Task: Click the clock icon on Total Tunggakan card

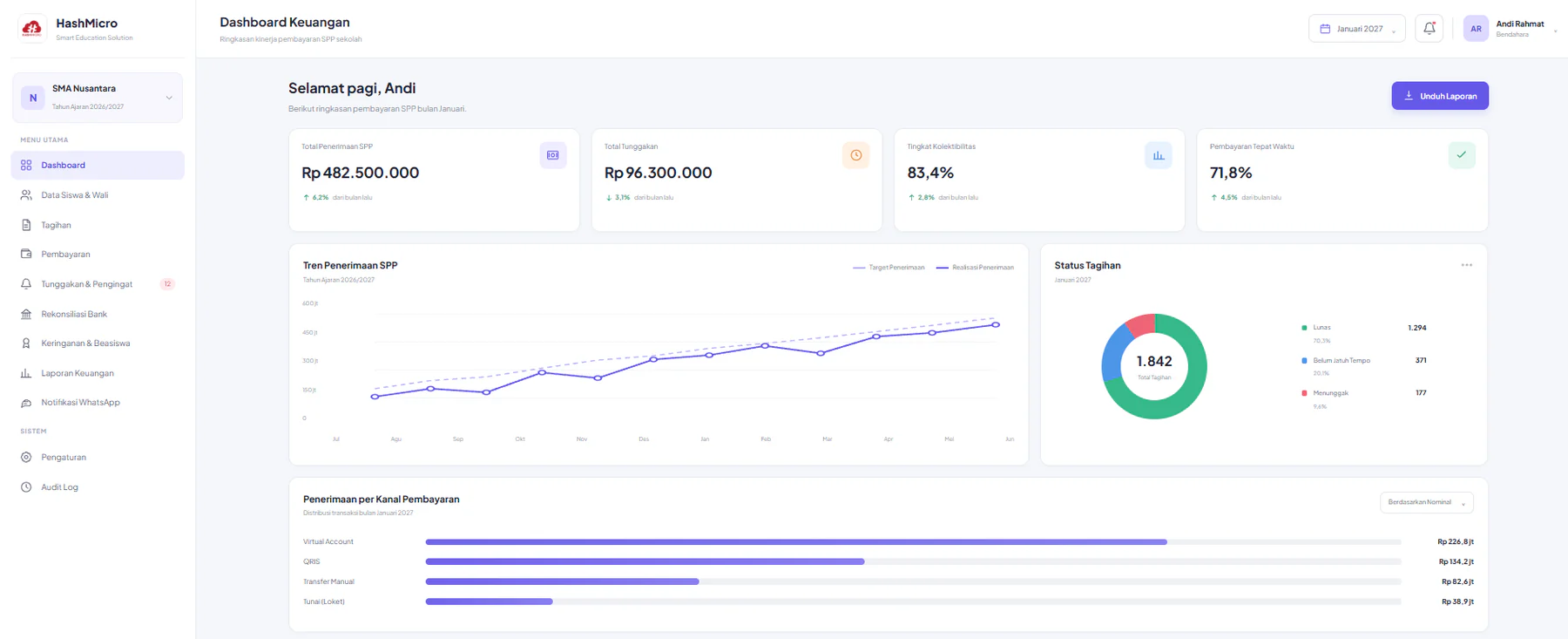Action: (856, 155)
